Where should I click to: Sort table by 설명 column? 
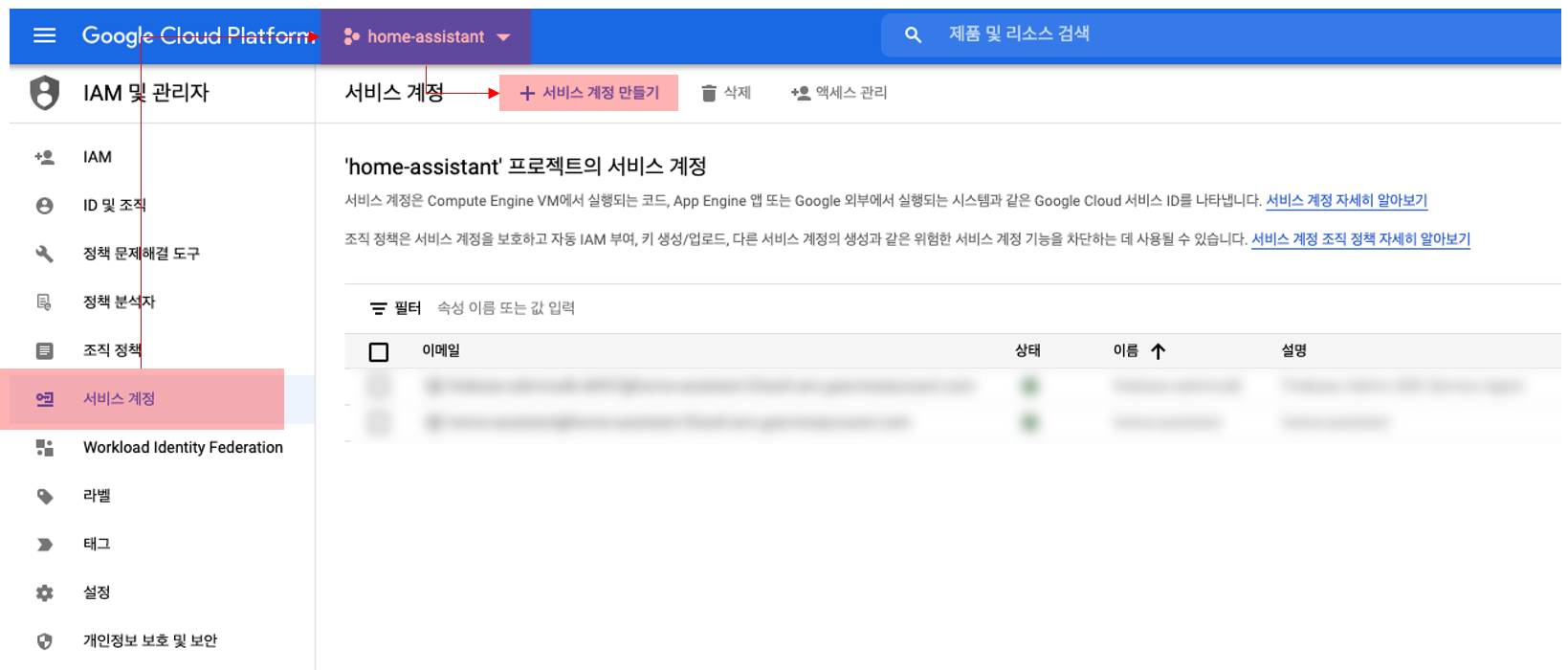pos(1294,350)
